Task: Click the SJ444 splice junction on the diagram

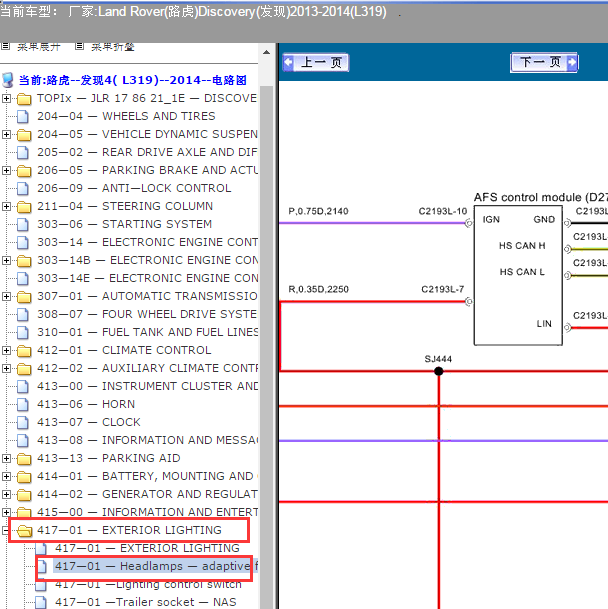Action: pos(438,371)
